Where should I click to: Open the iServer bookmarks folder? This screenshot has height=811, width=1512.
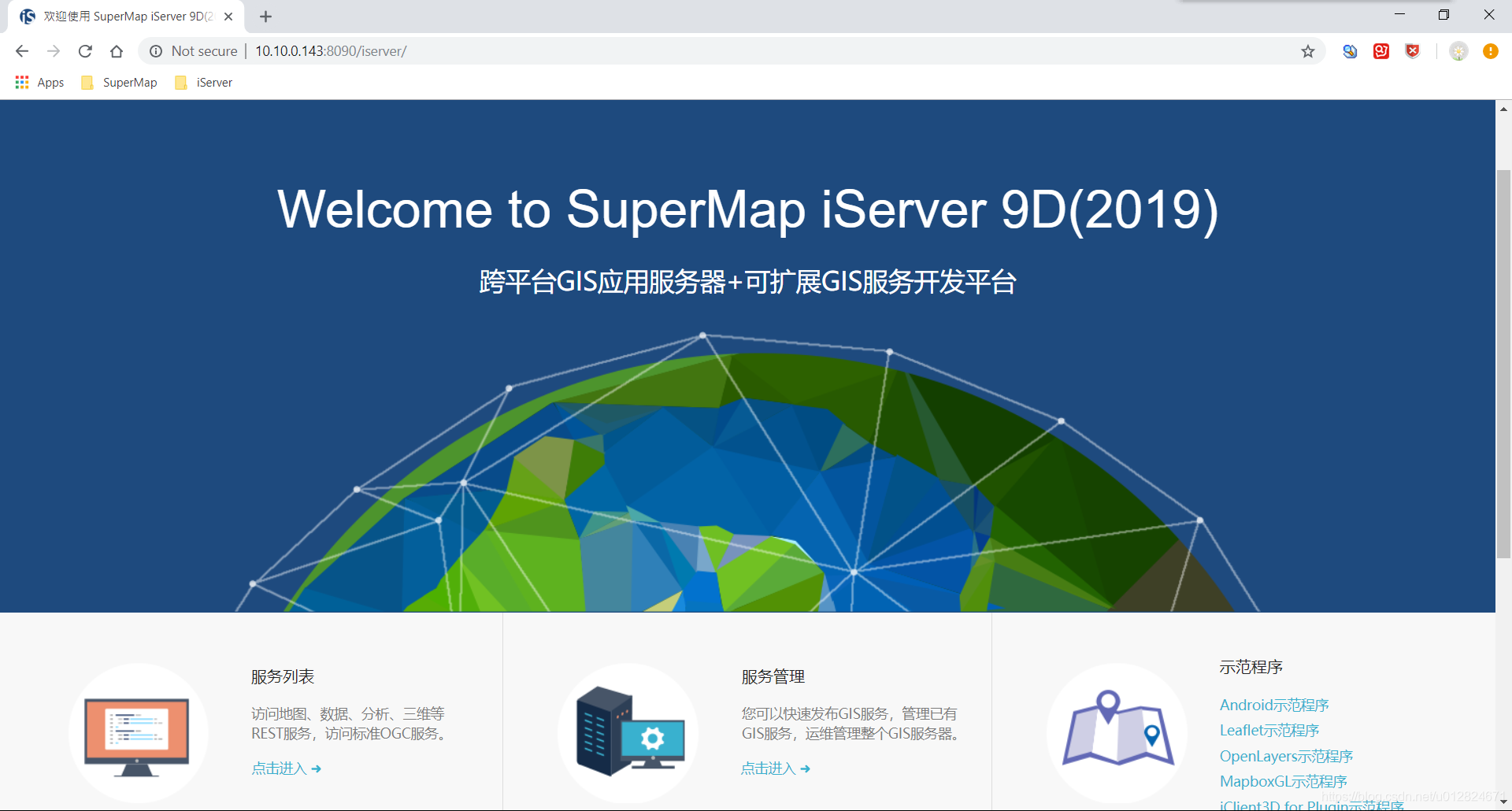(x=204, y=83)
